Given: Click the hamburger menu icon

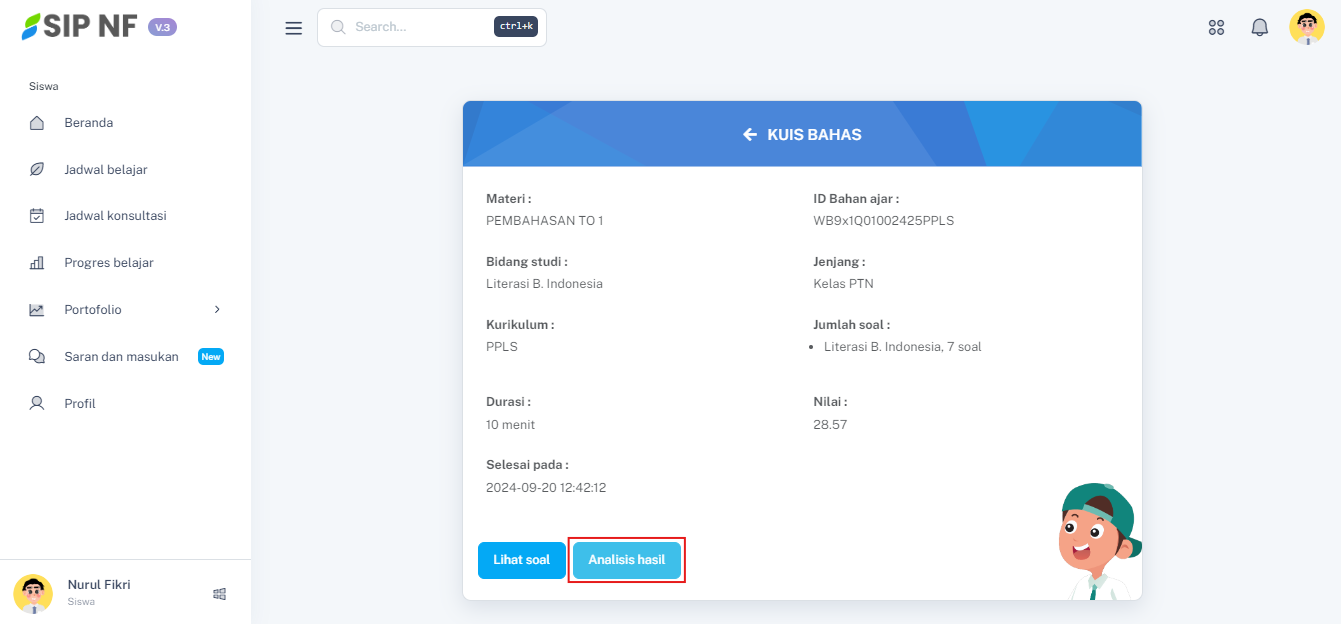Looking at the screenshot, I should (293, 28).
